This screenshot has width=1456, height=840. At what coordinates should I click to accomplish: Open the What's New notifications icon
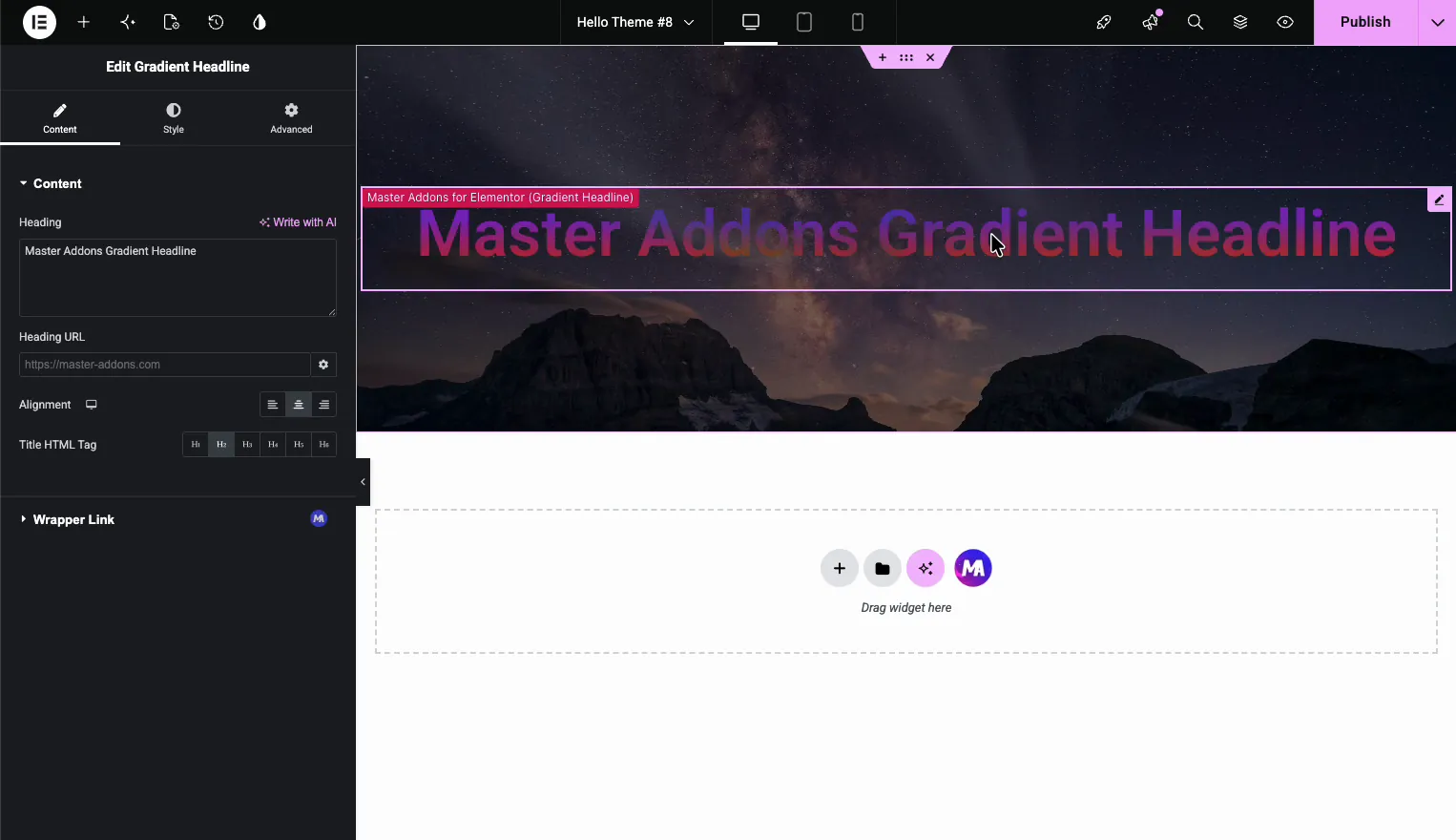[x=1151, y=22]
